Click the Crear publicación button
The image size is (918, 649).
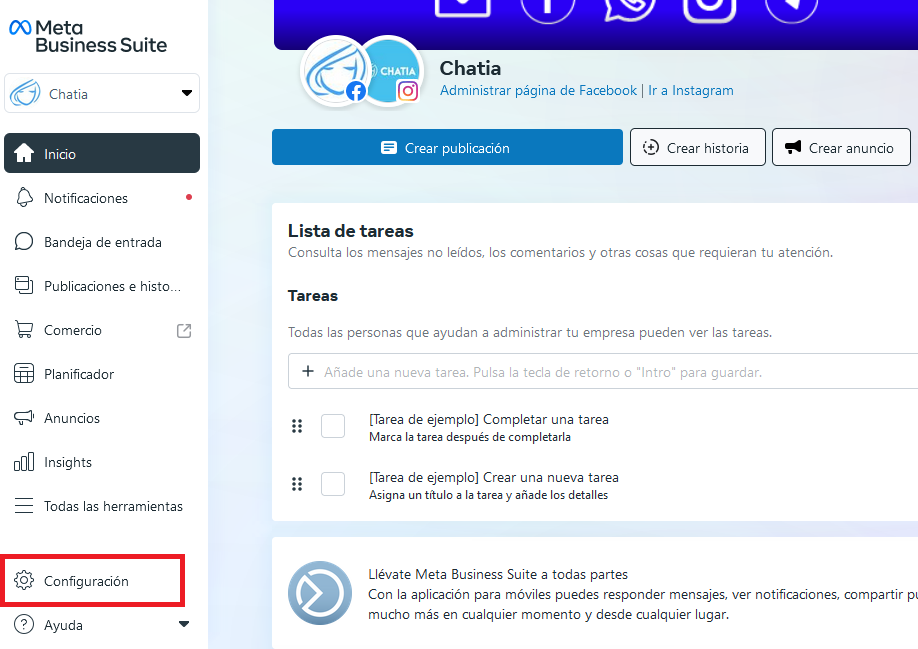(447, 147)
